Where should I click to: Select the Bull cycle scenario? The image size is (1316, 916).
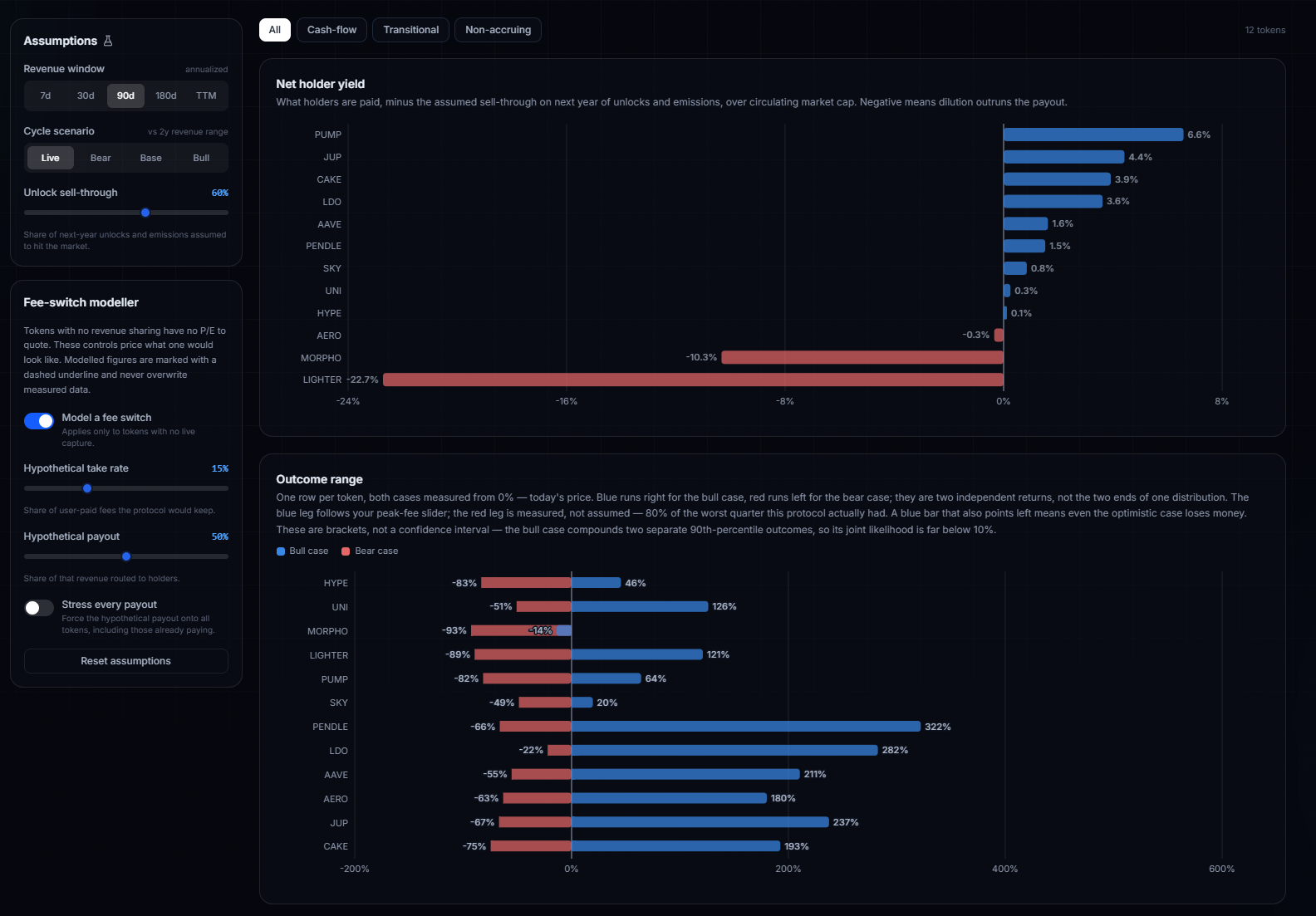pyautogui.click(x=201, y=158)
